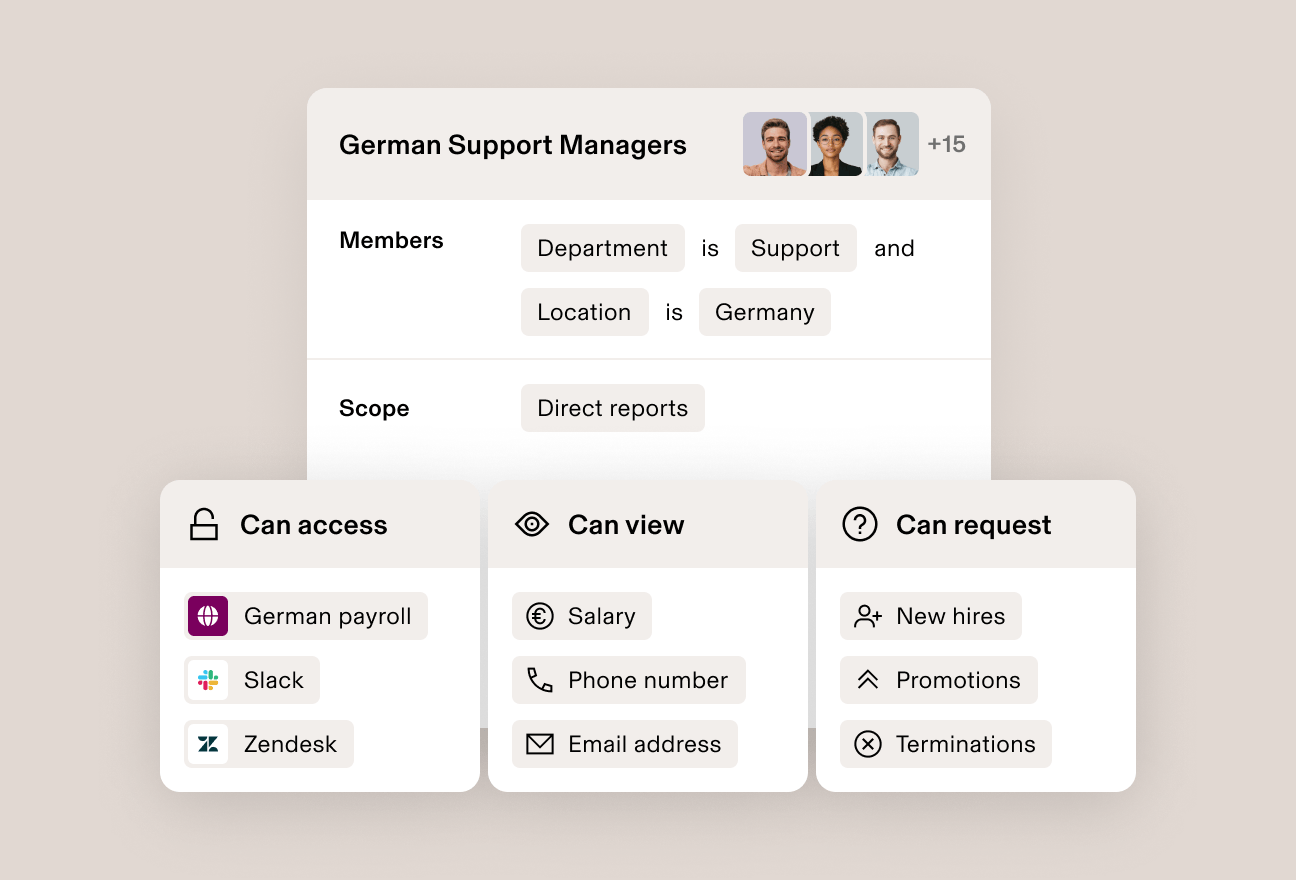Toggle visibility with the Can view eye icon
The width and height of the screenshot is (1296, 880).
coord(532,524)
